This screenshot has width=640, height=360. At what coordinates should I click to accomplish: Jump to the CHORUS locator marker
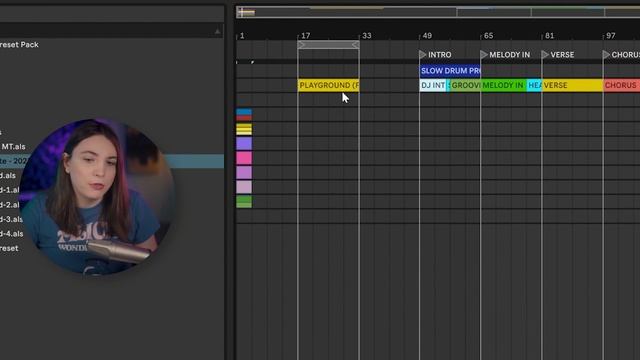point(607,54)
